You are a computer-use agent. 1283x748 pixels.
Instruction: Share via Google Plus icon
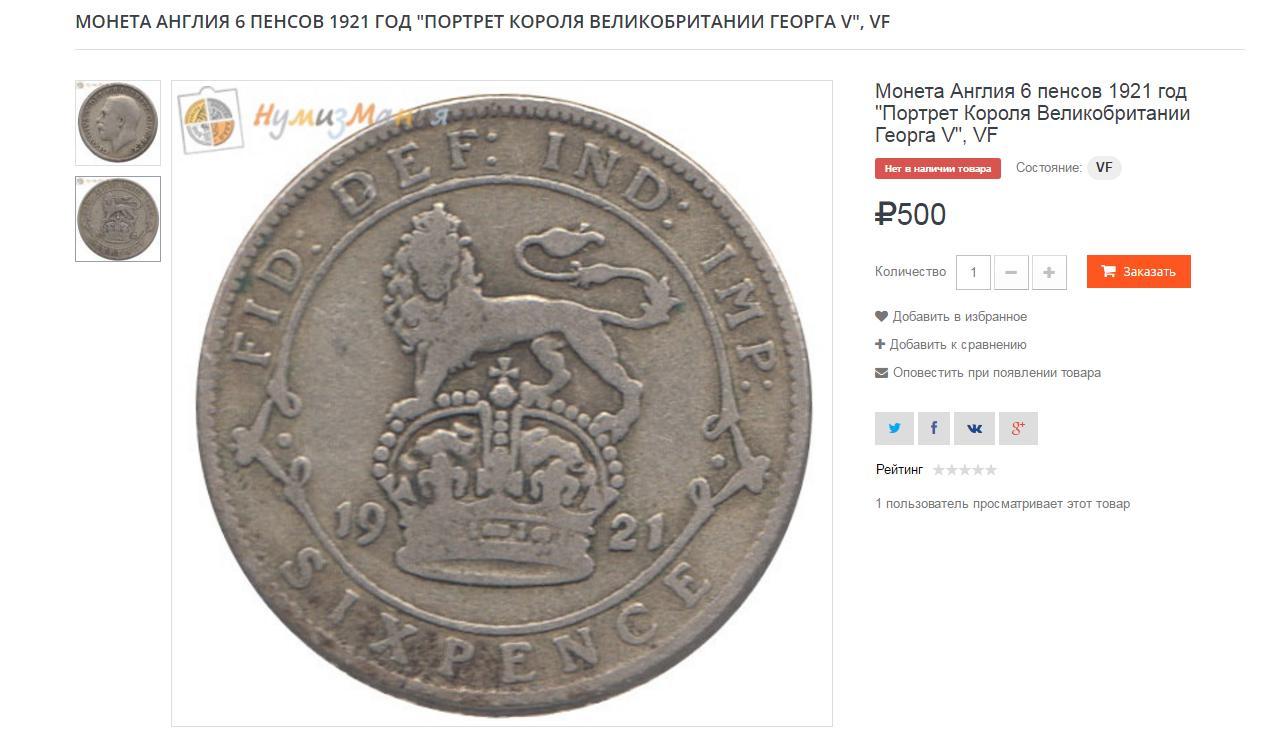1018,428
